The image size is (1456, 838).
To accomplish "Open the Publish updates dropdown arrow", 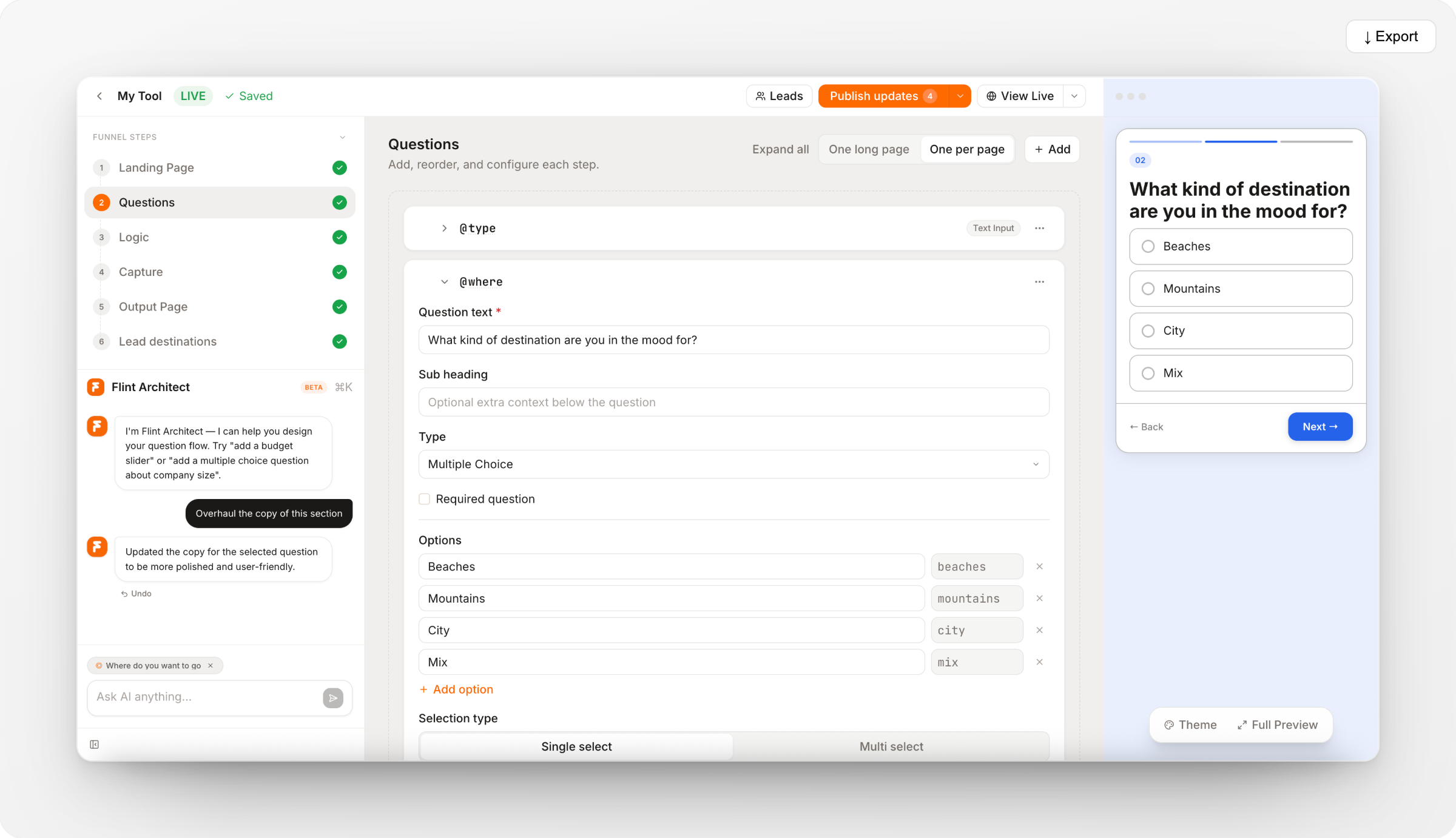I will 960,96.
